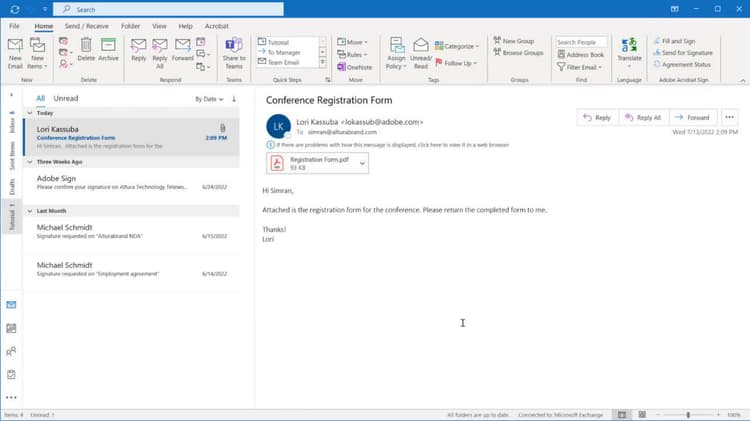Viewport: 750px width, 421px height.
Task: Archive the selected email
Action: [x=108, y=49]
